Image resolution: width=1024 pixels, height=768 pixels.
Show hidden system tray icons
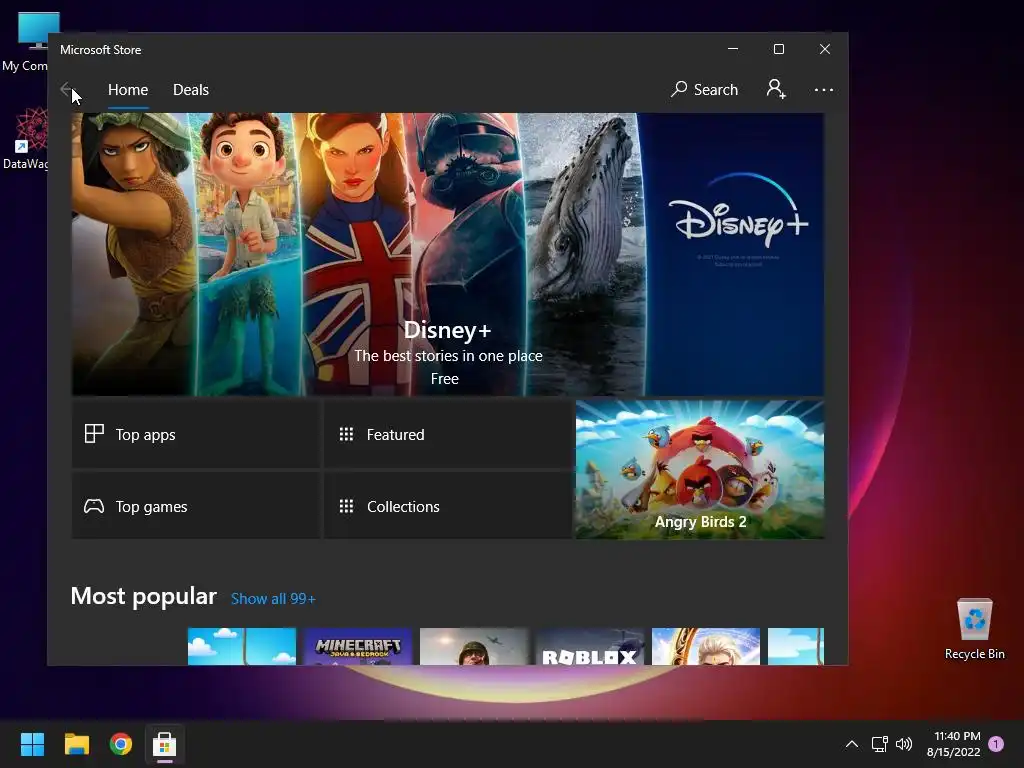coord(852,744)
